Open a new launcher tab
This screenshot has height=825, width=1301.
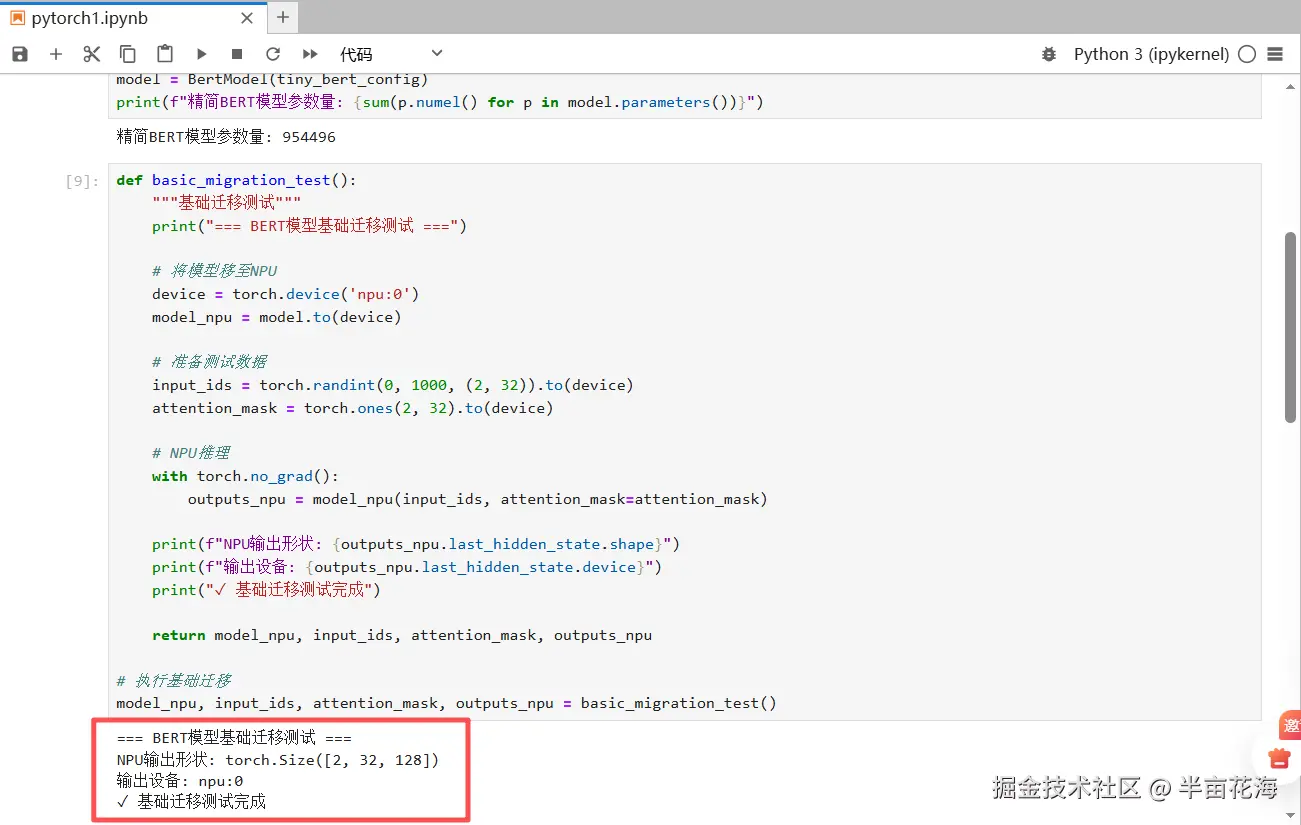pyautogui.click(x=283, y=17)
